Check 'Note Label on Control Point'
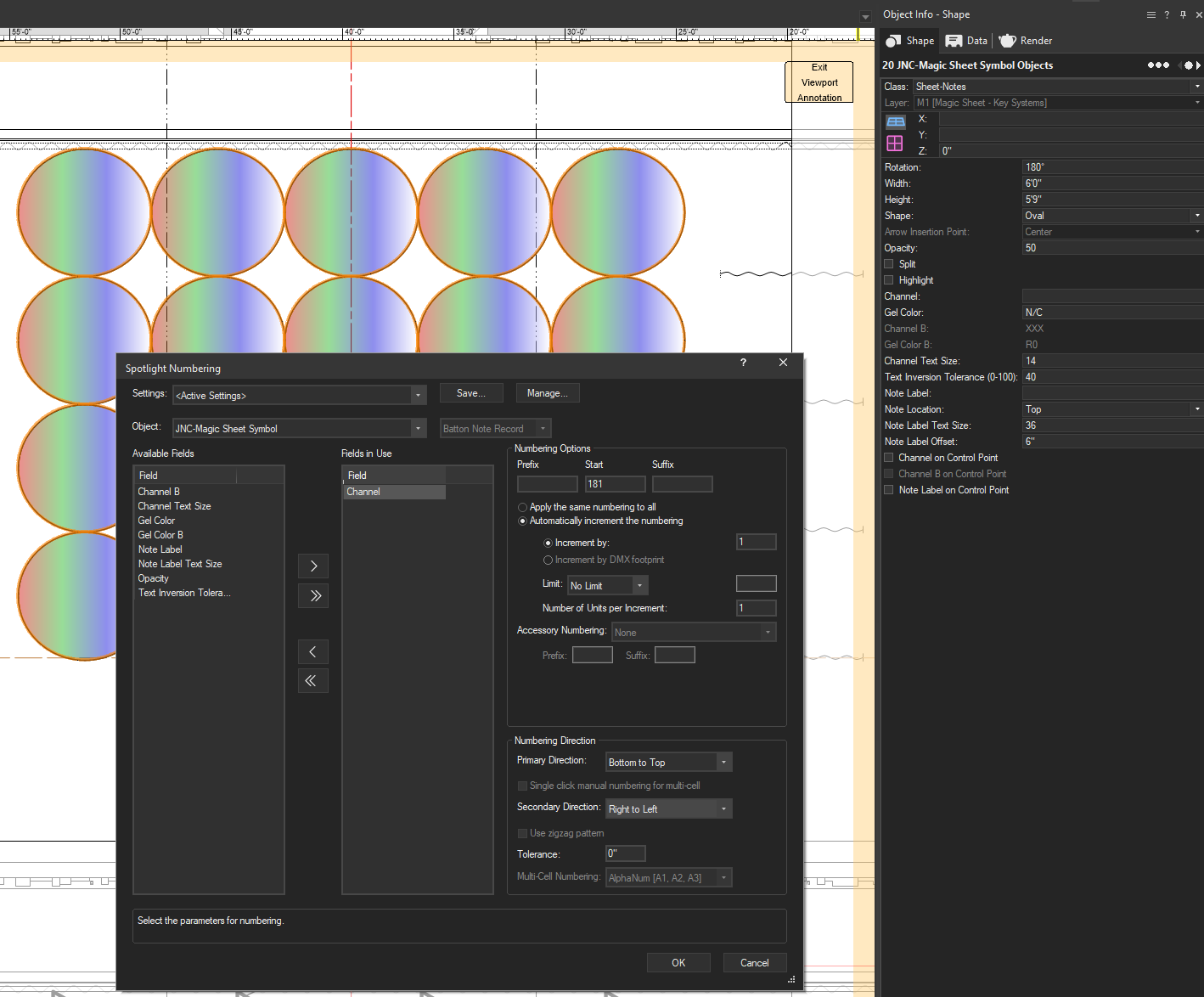 tap(889, 490)
